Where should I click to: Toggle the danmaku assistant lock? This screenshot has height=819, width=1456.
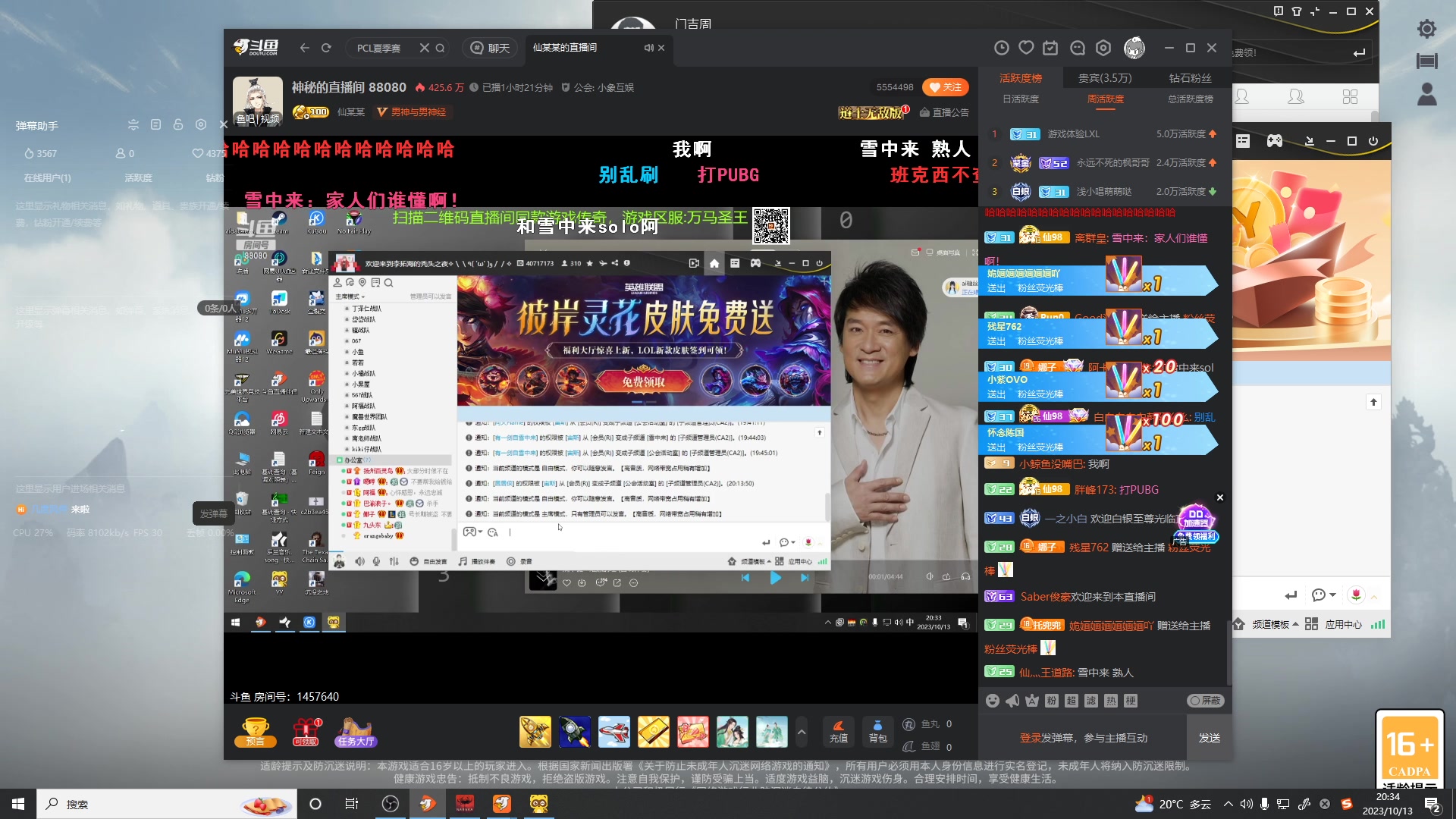coord(178,124)
